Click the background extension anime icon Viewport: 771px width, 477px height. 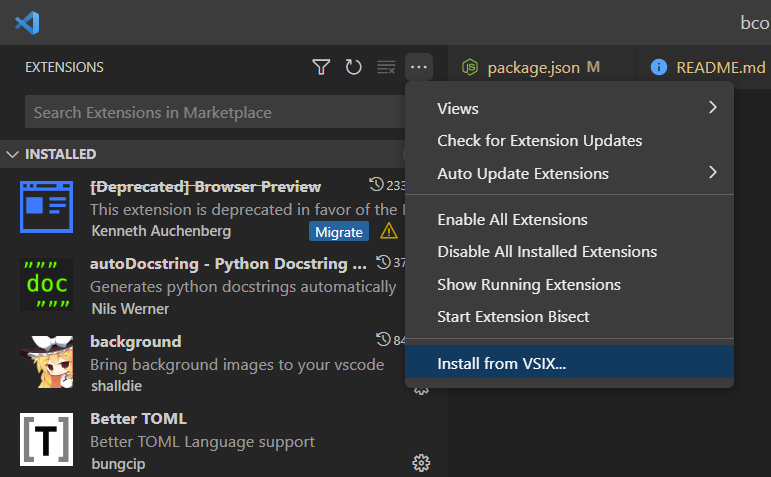pos(46,361)
